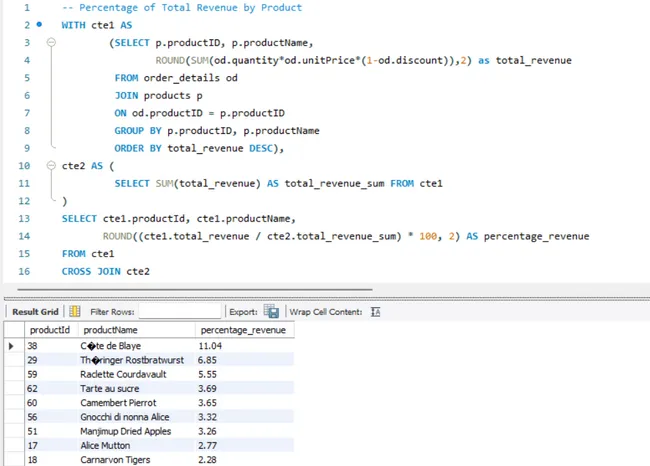Click the WITH keyword on line 2
The width and height of the screenshot is (650, 466).
73,25
